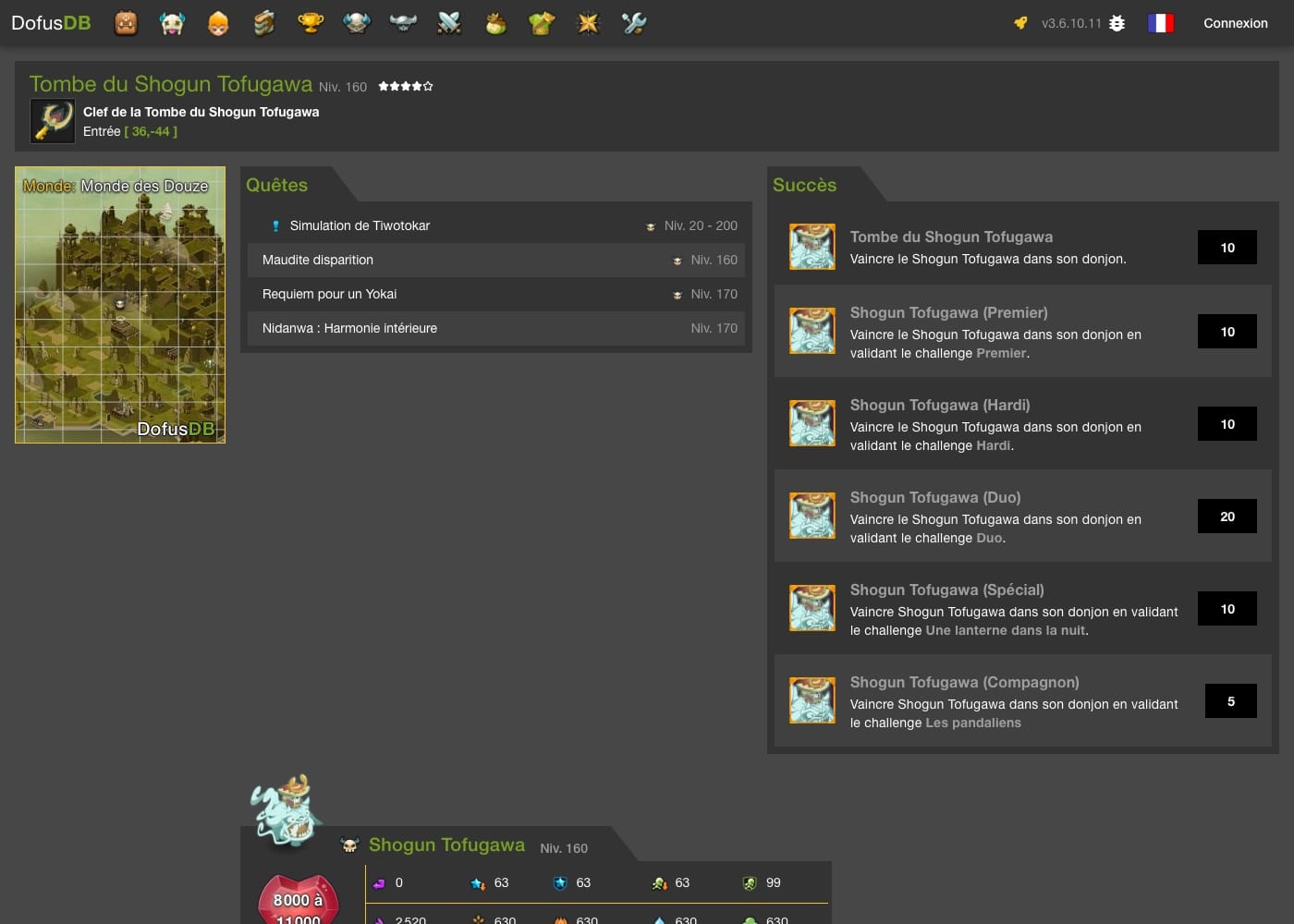The height and width of the screenshot is (924, 1294).
Task: Click the white bug report icon
Action: pos(1117,23)
